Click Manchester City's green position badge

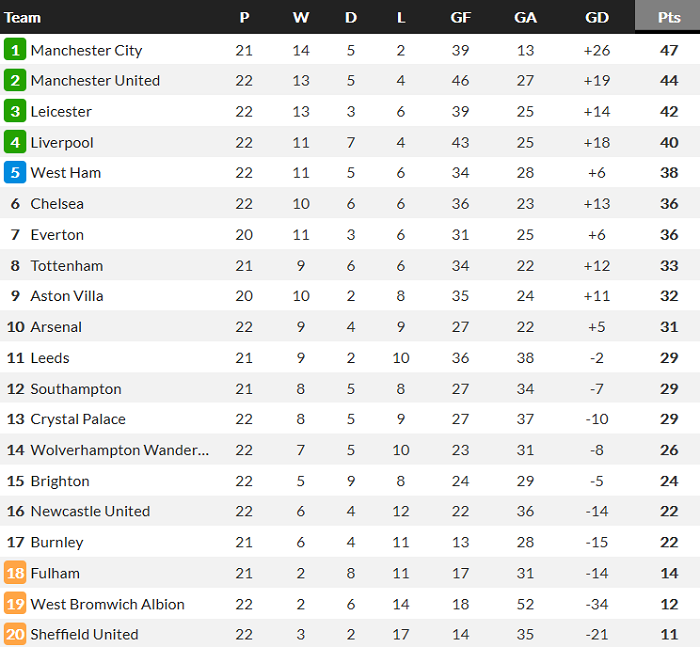15,50
